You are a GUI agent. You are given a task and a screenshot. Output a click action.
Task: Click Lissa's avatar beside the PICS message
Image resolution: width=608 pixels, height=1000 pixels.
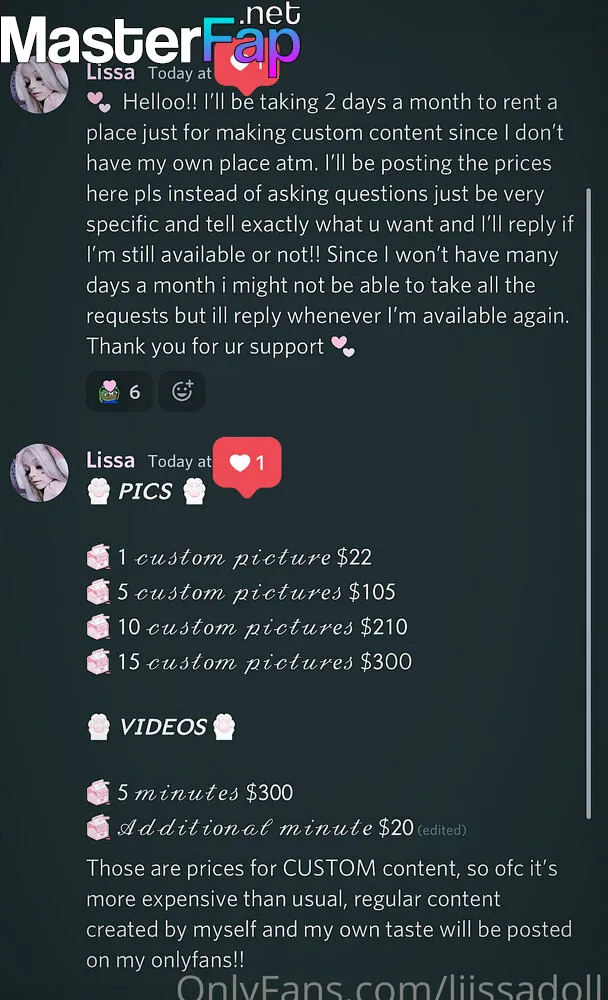[x=40, y=473]
